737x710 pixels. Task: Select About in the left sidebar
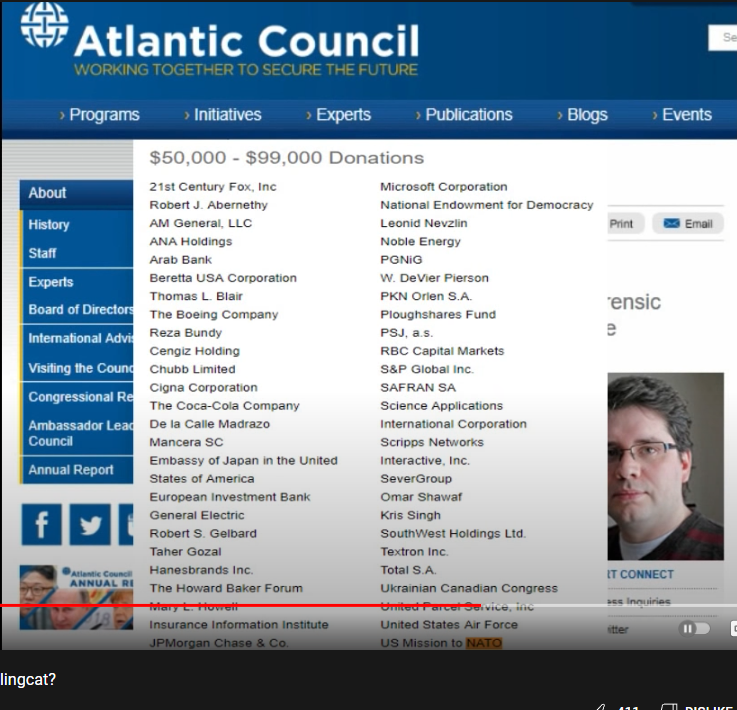click(47, 193)
